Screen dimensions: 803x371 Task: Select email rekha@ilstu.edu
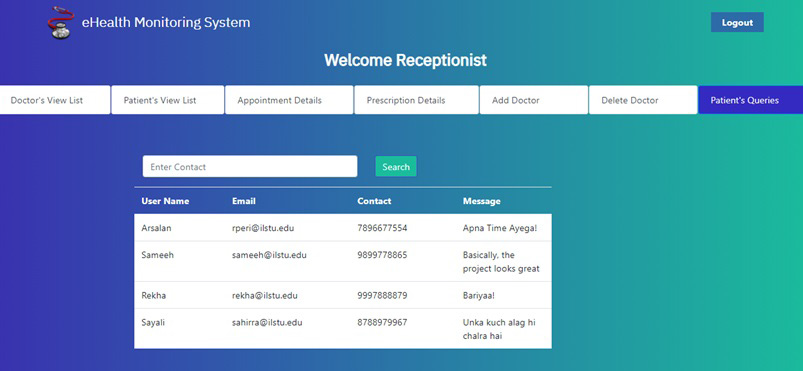pos(265,296)
